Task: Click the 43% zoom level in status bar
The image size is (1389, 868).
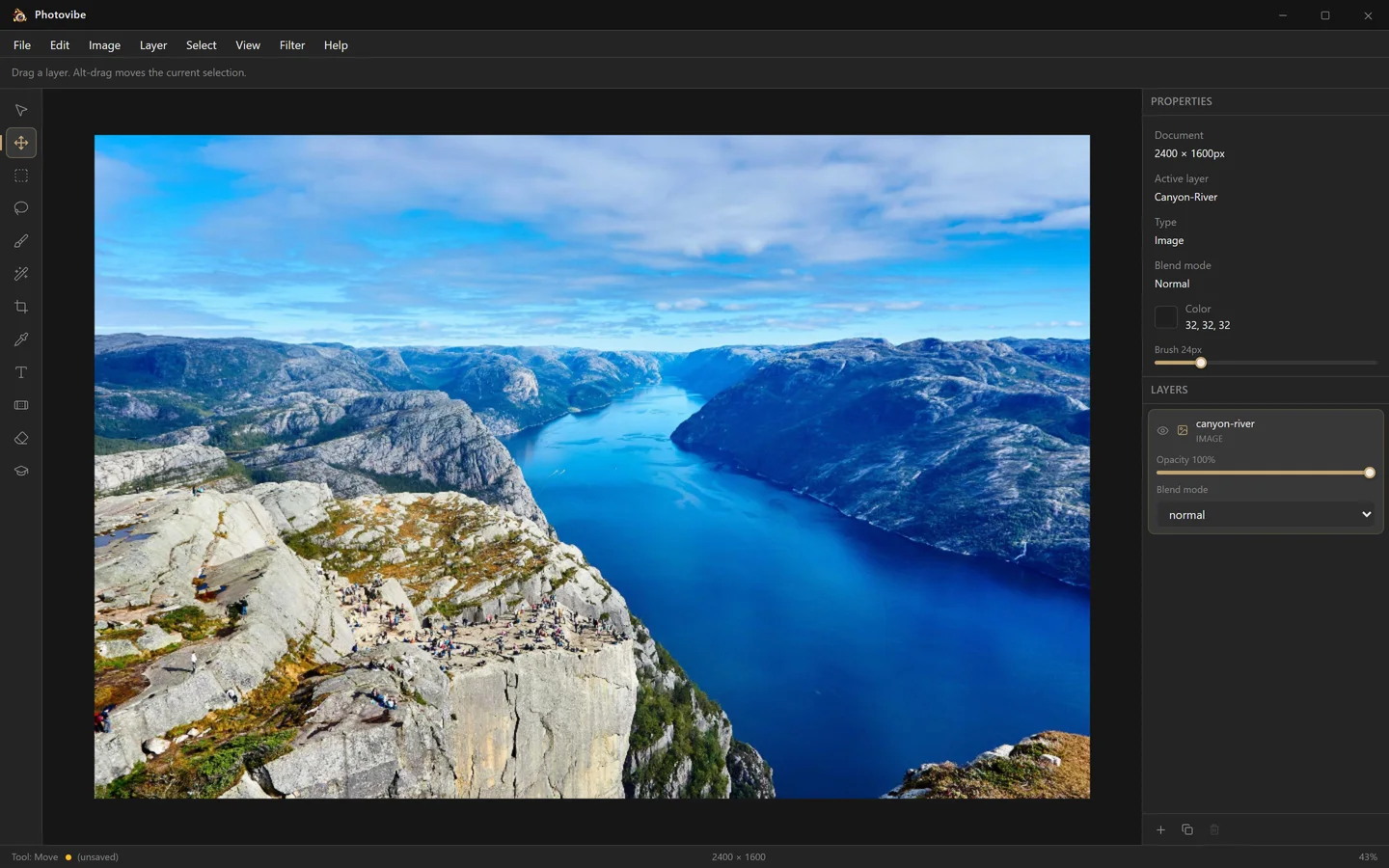Action: 1368,856
